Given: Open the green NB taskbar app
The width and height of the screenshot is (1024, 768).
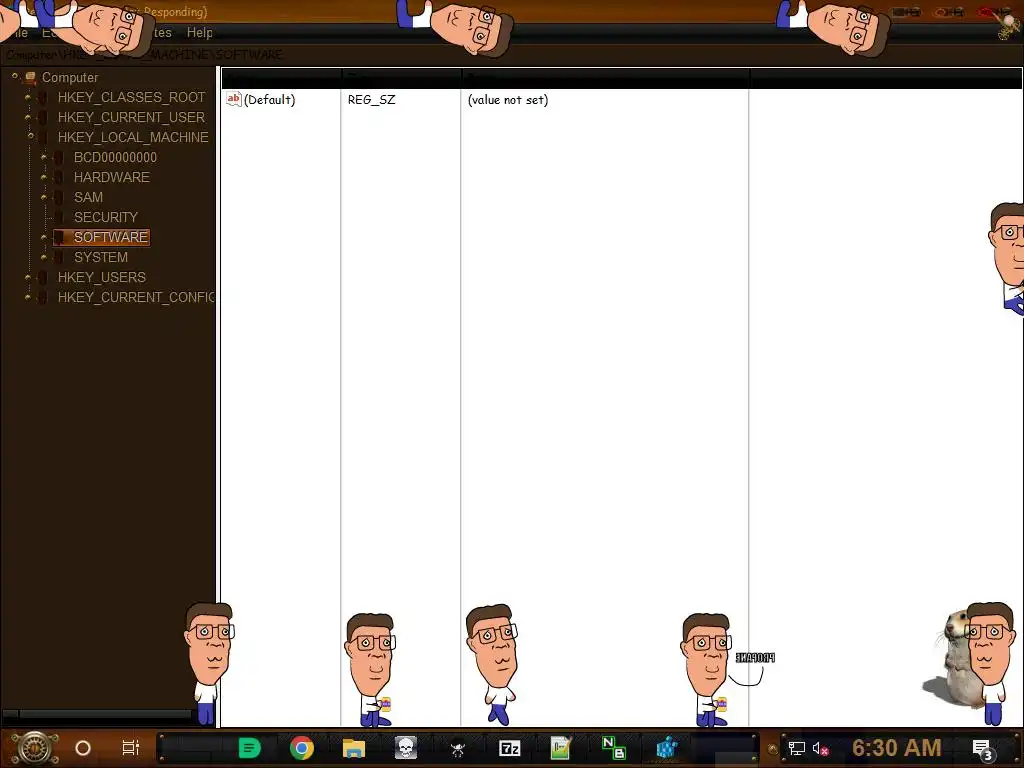Looking at the screenshot, I should [613, 748].
